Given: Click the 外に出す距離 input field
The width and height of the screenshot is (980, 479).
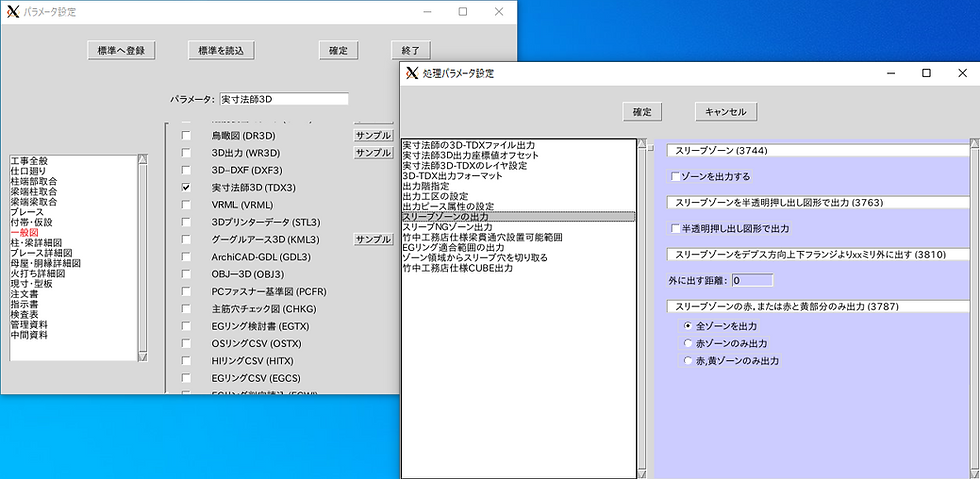Looking at the screenshot, I should pos(752,281).
